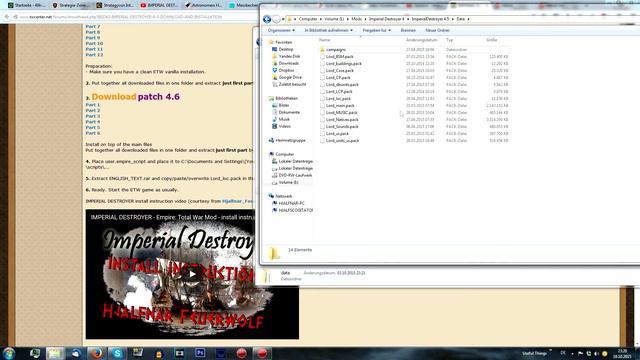Open the Bilder library
This screenshot has width=640, height=360.
[x=284, y=105]
